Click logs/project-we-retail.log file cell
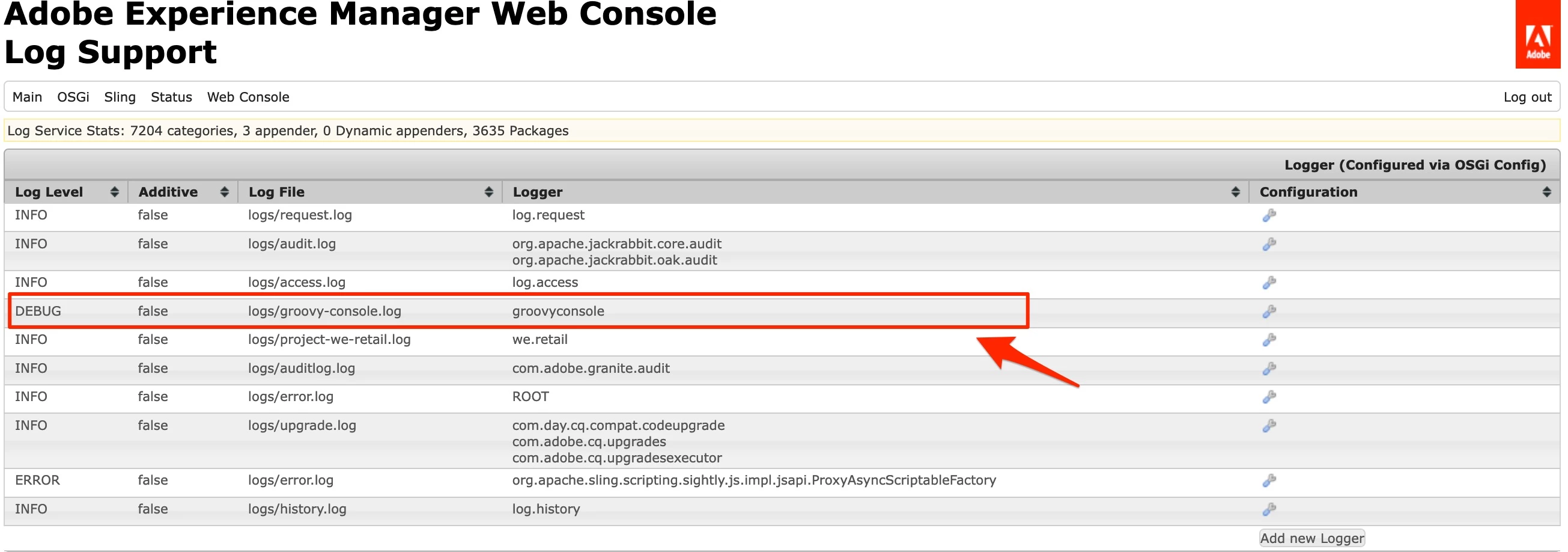This screenshot has height=552, width=1568. click(x=329, y=339)
